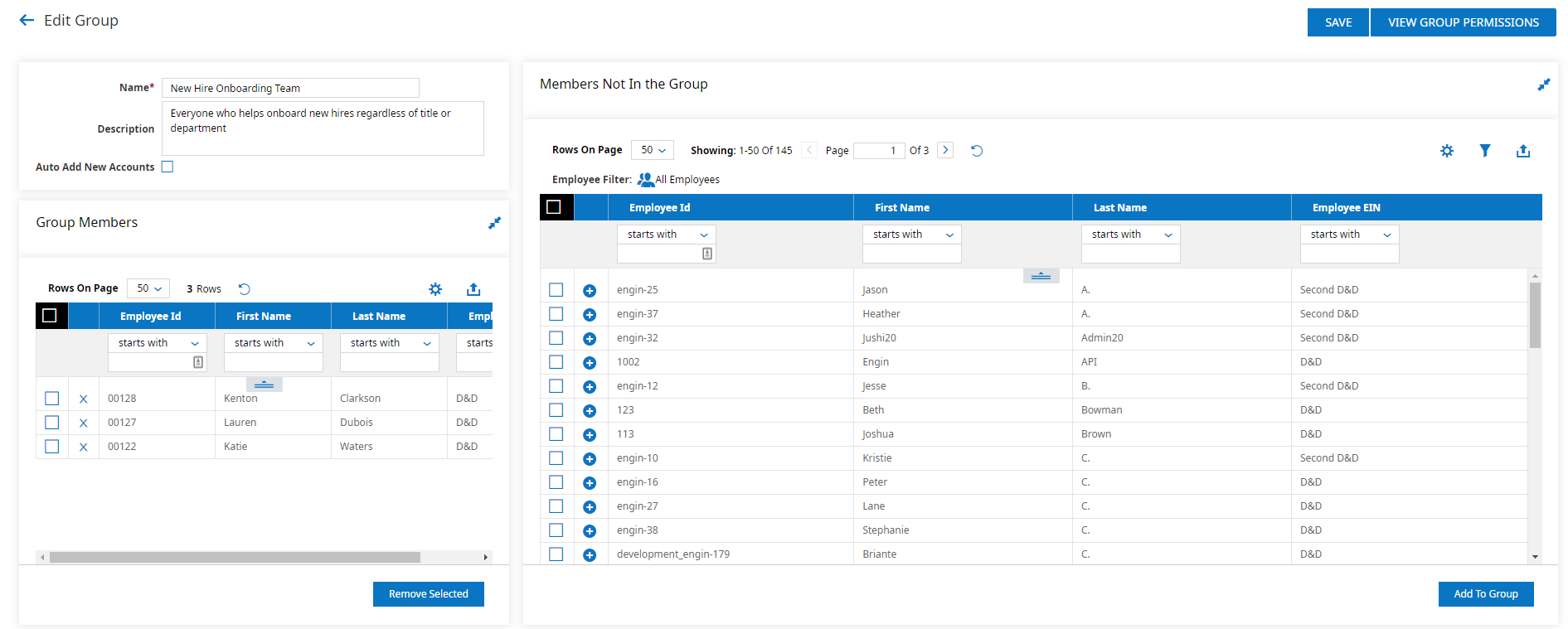Add engin-32 Jushi20 to the group

[x=590, y=338]
